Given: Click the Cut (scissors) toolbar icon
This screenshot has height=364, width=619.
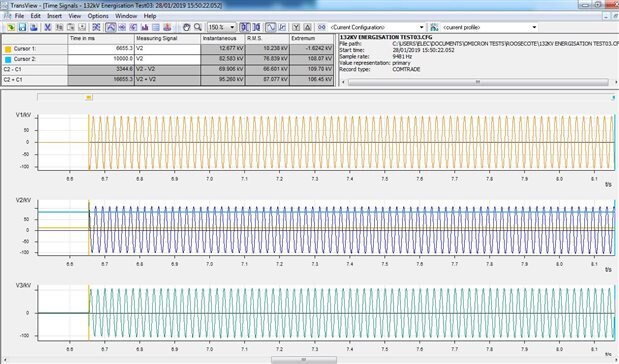Looking at the screenshot, I should tap(48, 27).
